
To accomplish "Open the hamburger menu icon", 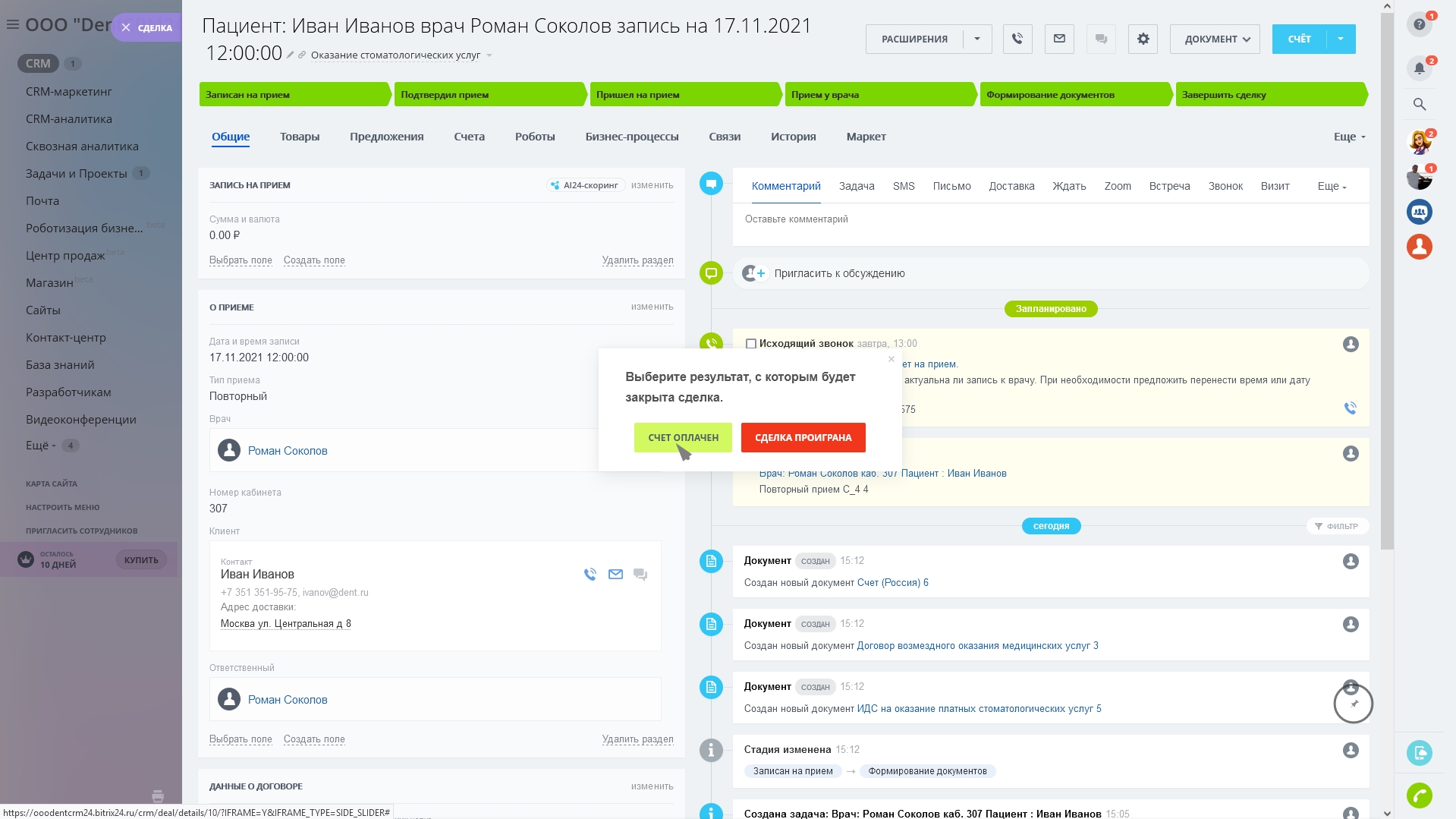I will pos(12,25).
